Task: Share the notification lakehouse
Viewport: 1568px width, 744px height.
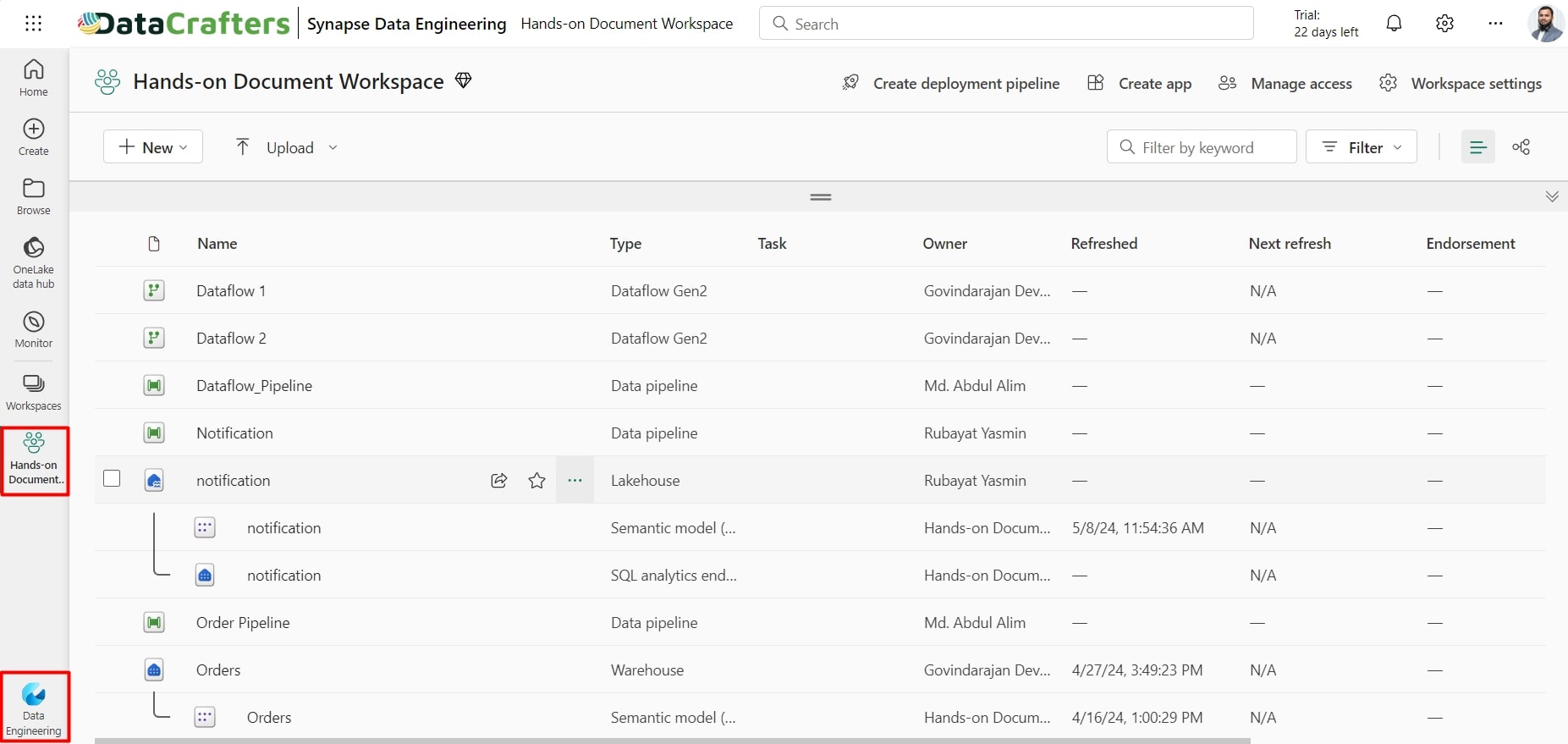Action: (x=499, y=481)
